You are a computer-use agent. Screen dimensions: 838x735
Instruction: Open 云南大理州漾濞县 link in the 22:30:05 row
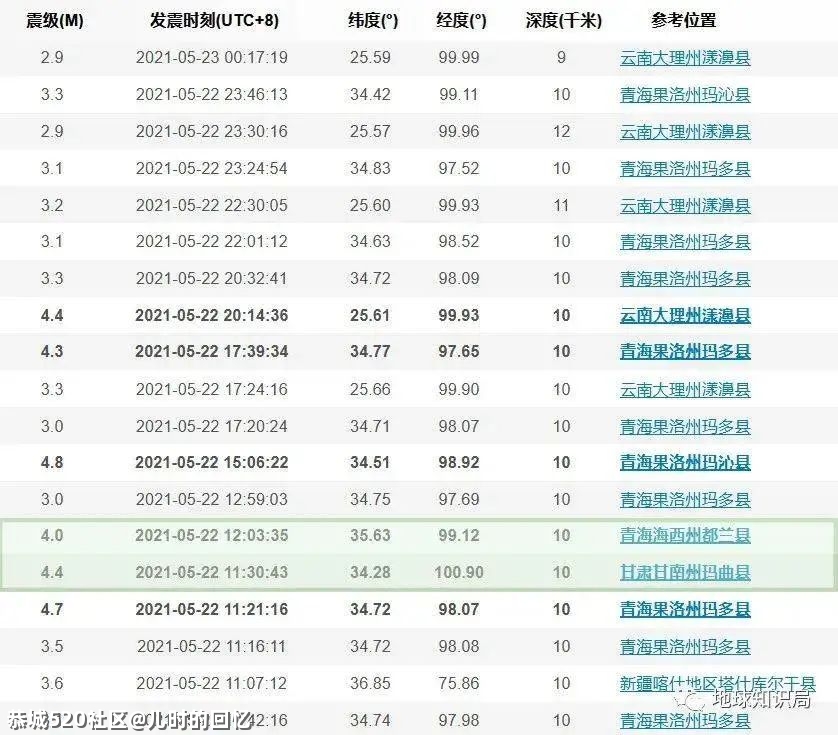685,205
